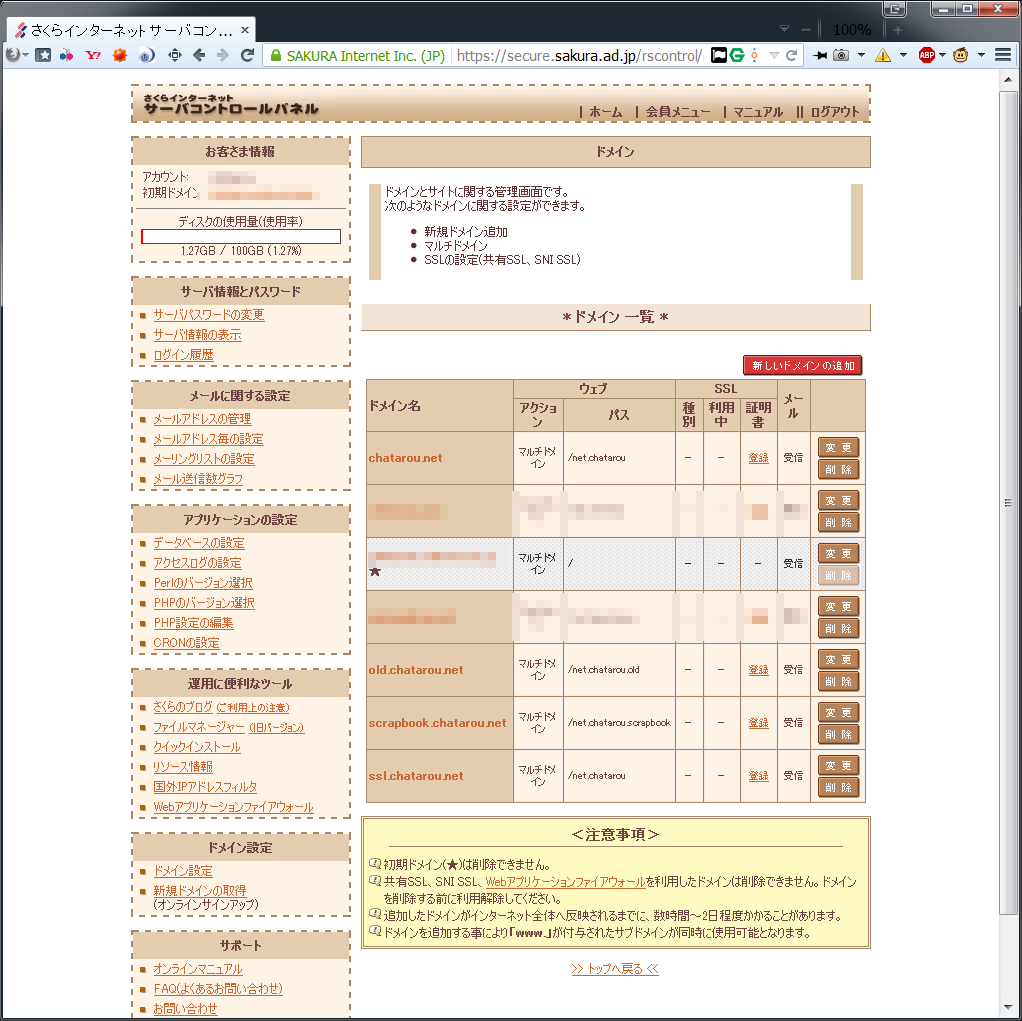Image resolution: width=1022 pixels, height=1021 pixels.
Task: Close the さくらインターネット browser tab
Action: click(245, 30)
